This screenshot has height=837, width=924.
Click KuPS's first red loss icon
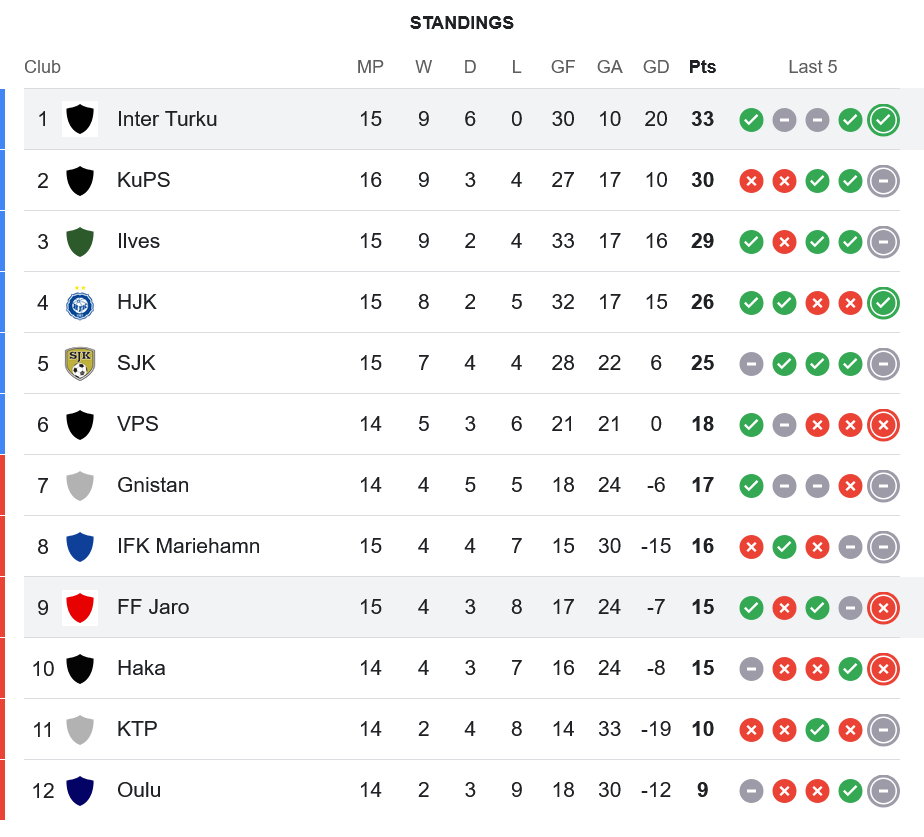(x=751, y=181)
